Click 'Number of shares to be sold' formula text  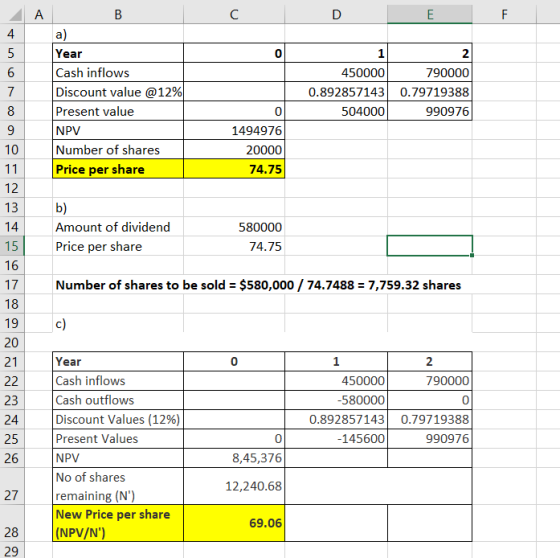pos(258,285)
